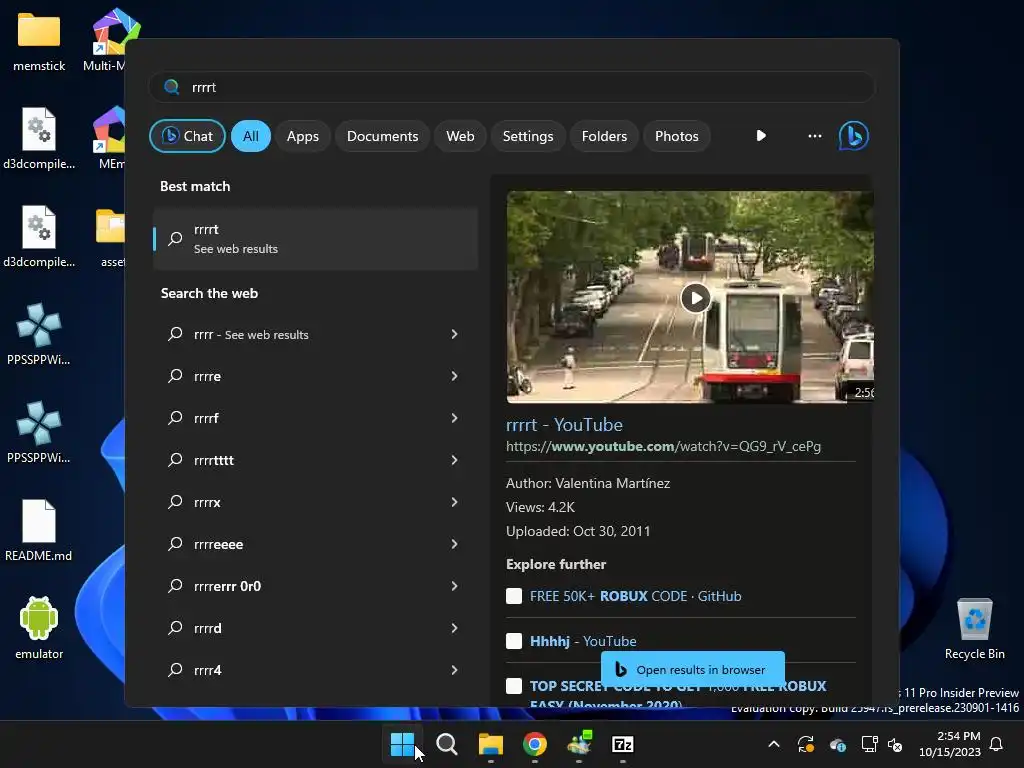Expand the rrrrd suggestion chevron
The image size is (1024, 768).
(x=454, y=628)
